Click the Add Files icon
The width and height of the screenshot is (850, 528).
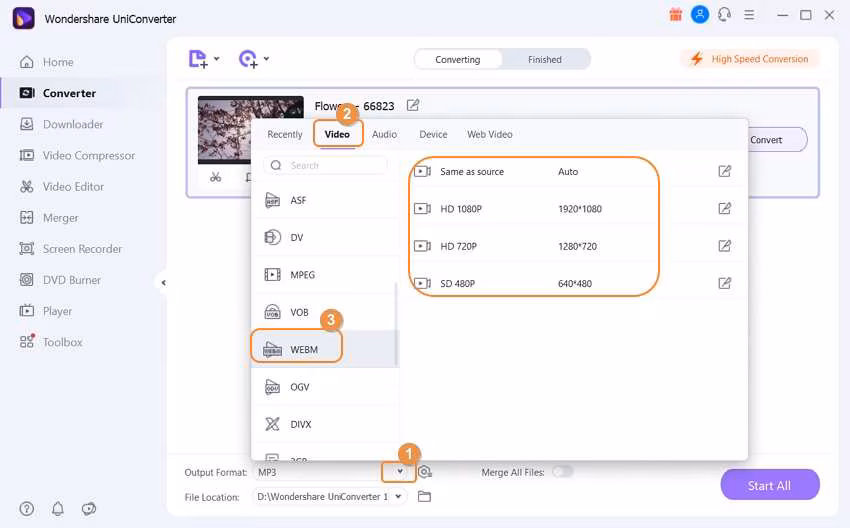point(198,59)
